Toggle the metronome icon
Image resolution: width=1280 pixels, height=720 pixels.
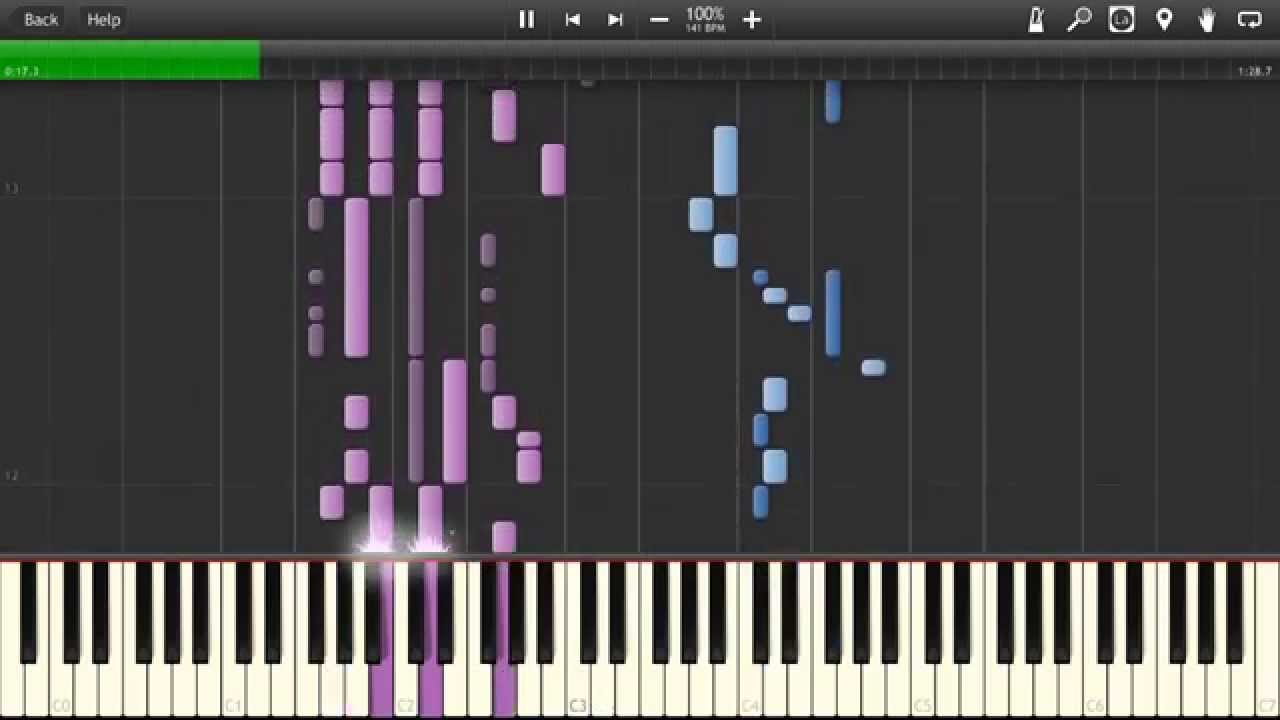pos(1036,19)
